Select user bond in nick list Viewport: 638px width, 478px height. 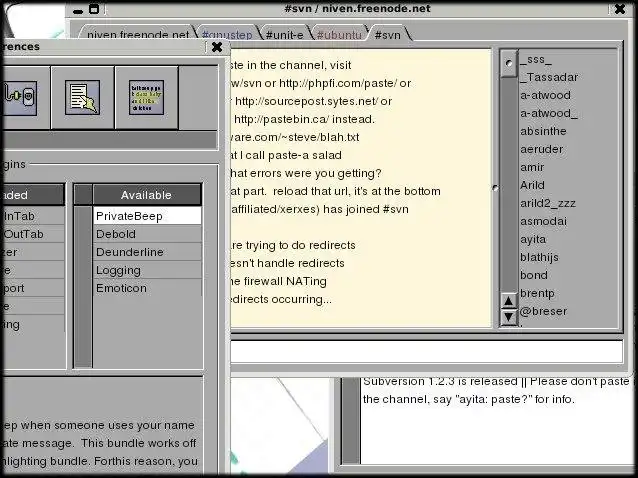click(533, 275)
